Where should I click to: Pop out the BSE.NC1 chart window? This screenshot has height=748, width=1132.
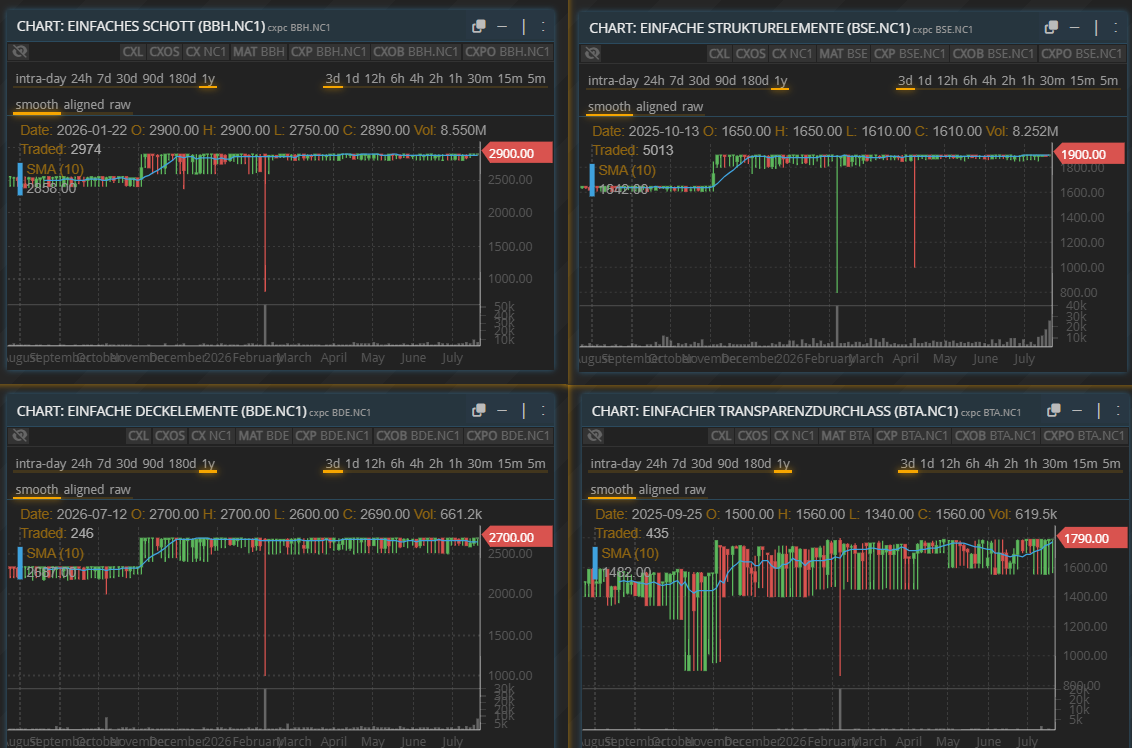[x=1051, y=27]
